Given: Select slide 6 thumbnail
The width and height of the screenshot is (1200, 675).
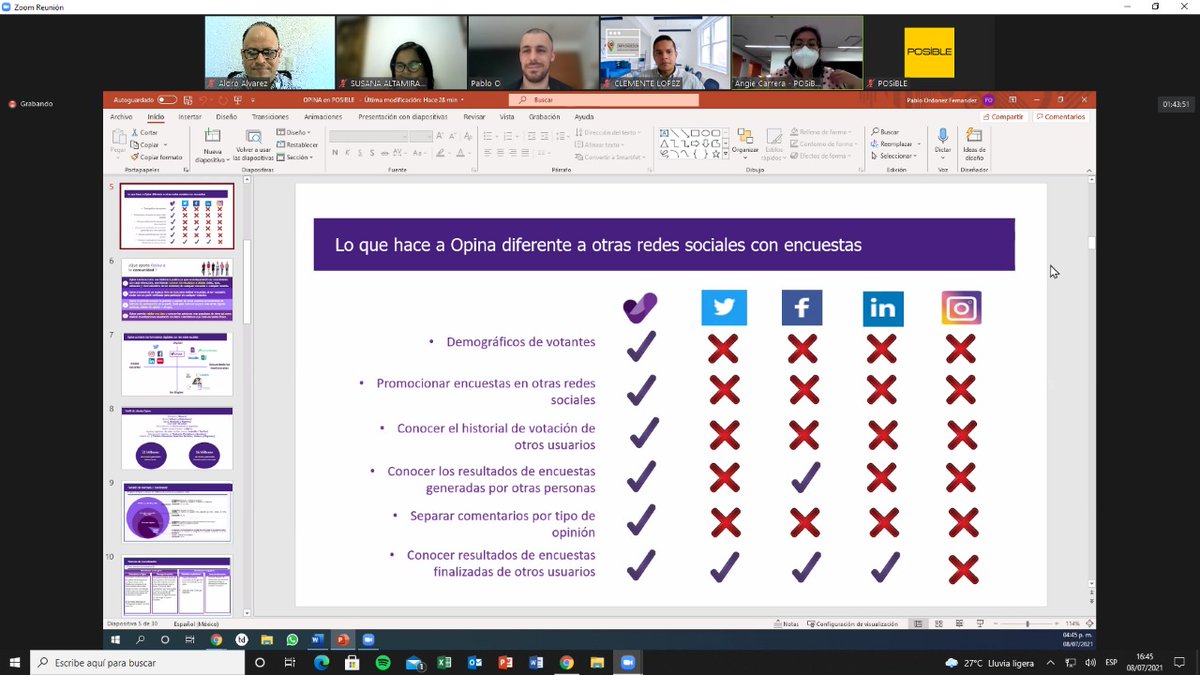Looking at the screenshot, I should point(177,290).
